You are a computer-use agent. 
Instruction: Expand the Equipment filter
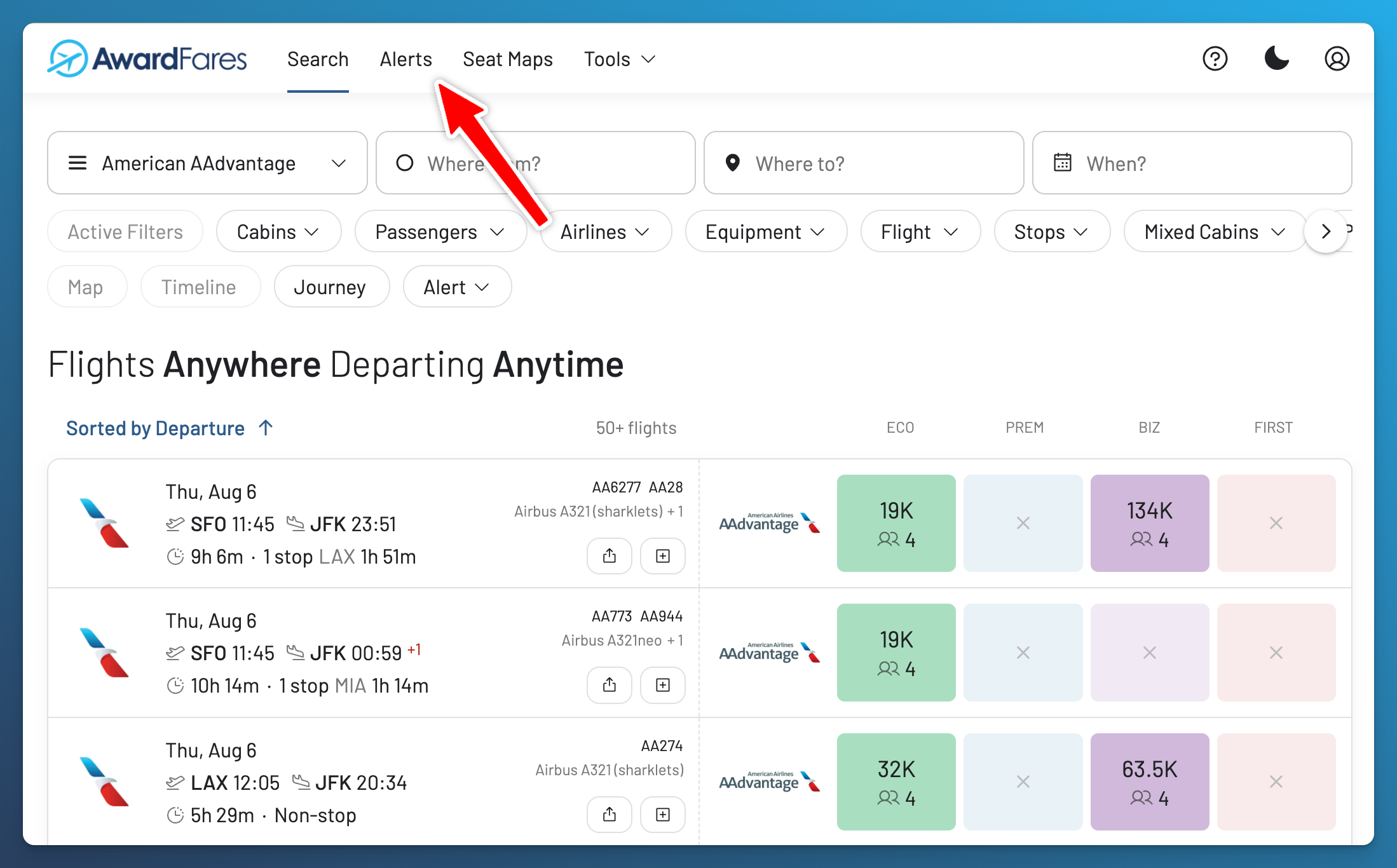766,231
